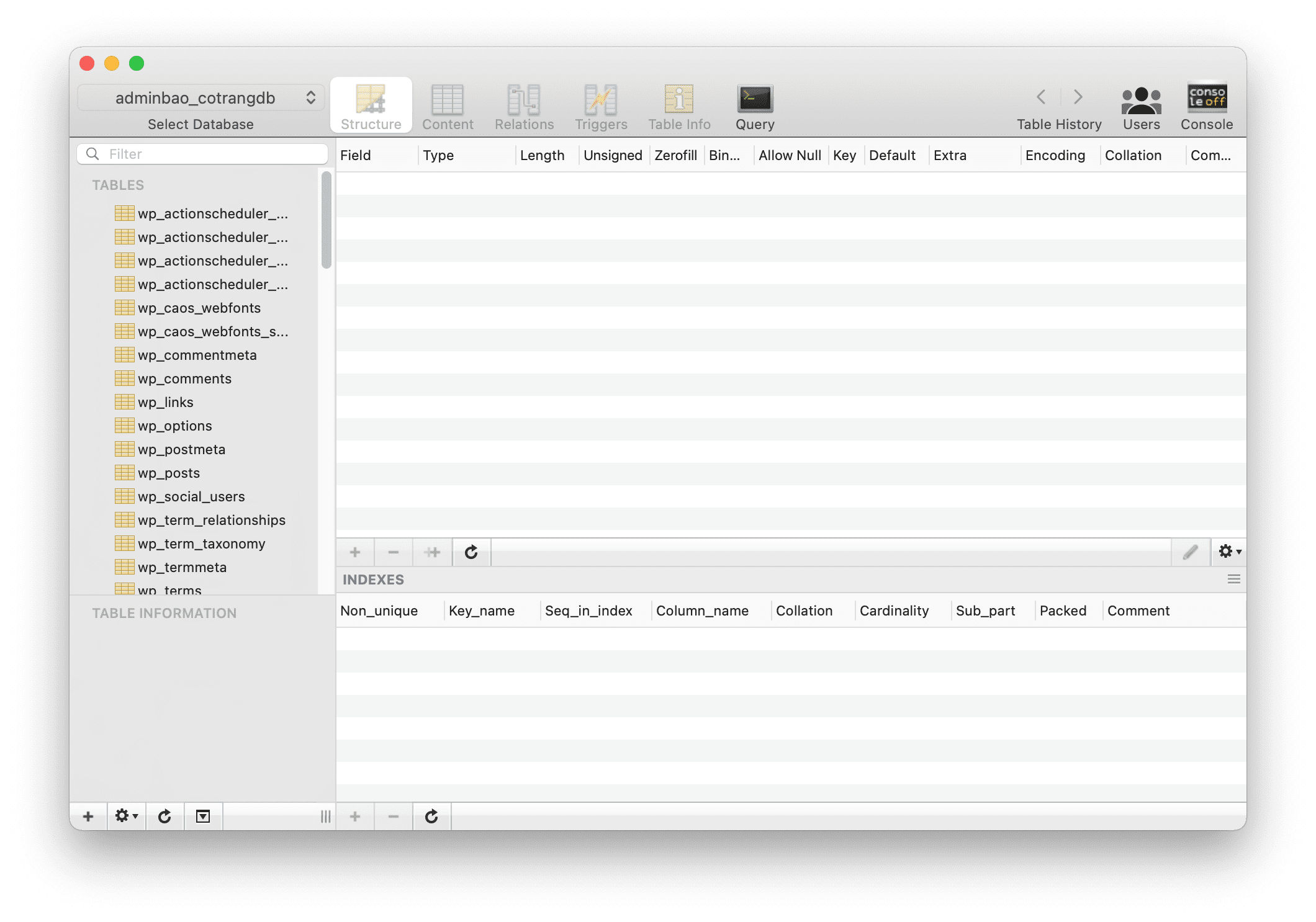Open the Table Info tab

679,106
